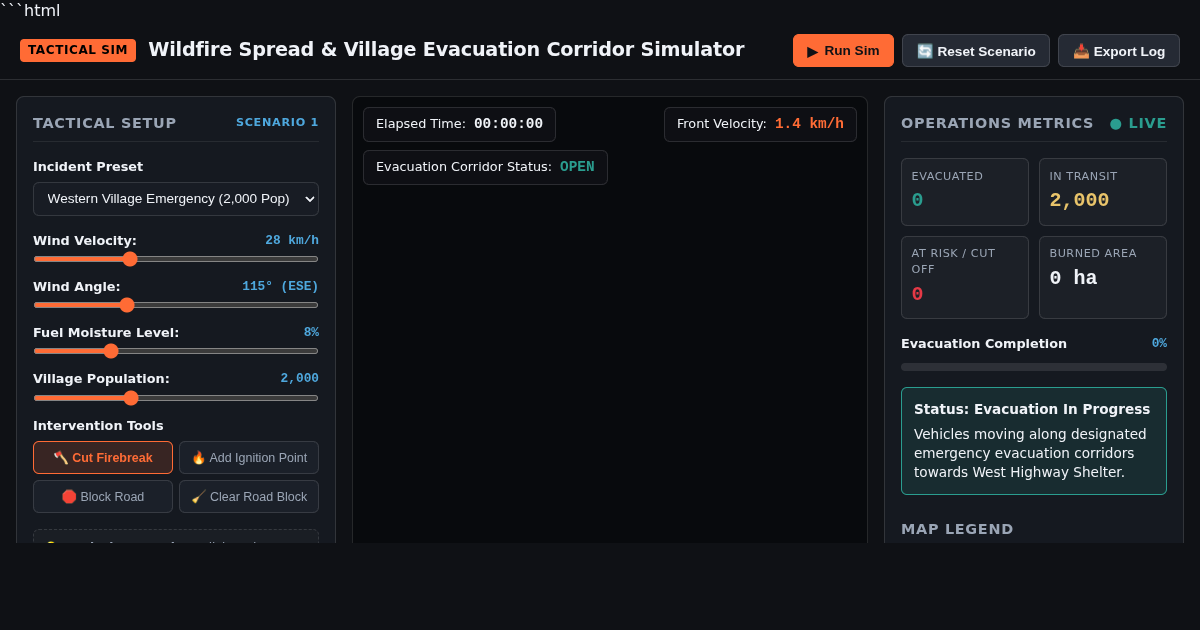
Task: Click the Evacuated metric card
Action: point(965,192)
